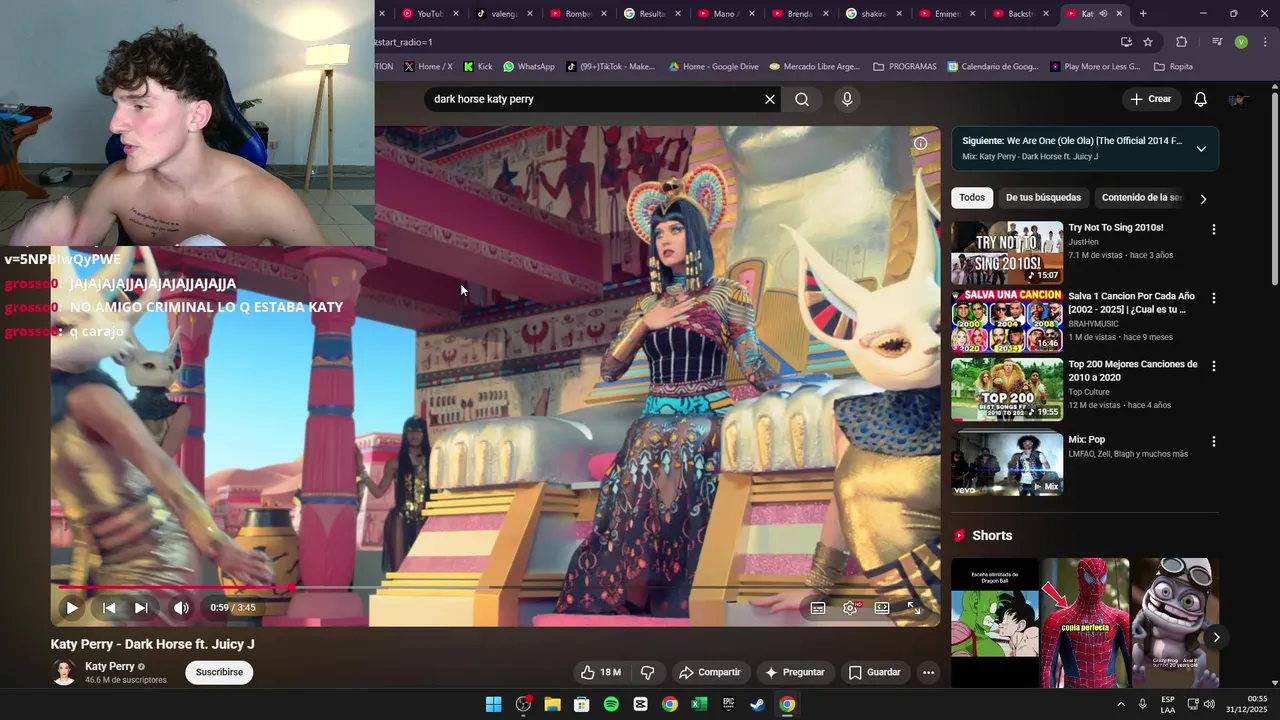Open a new browser tab
1280x720 pixels.
[x=1143, y=13]
